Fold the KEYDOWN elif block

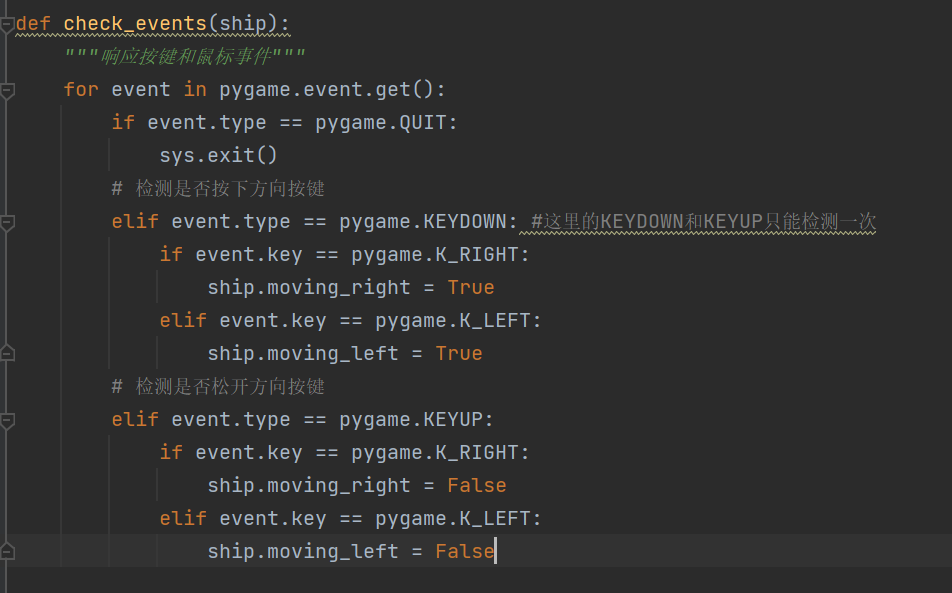(8, 222)
